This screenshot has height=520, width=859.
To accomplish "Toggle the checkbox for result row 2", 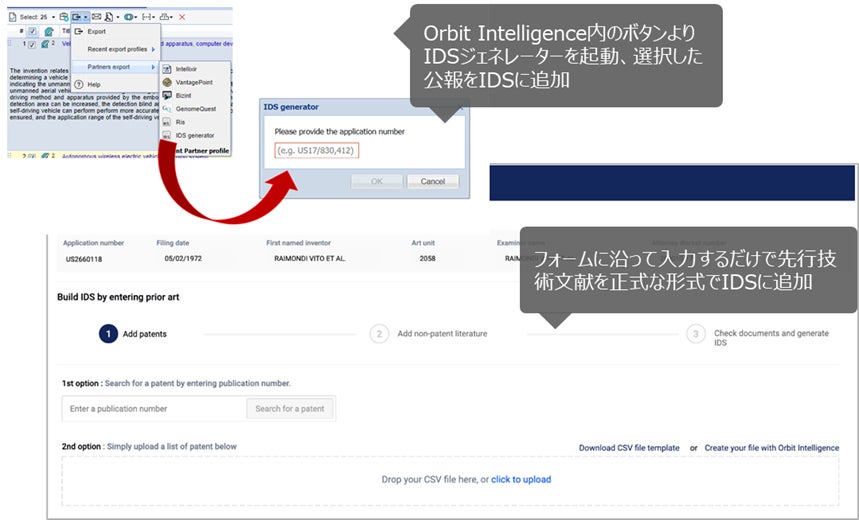I will (x=32, y=157).
